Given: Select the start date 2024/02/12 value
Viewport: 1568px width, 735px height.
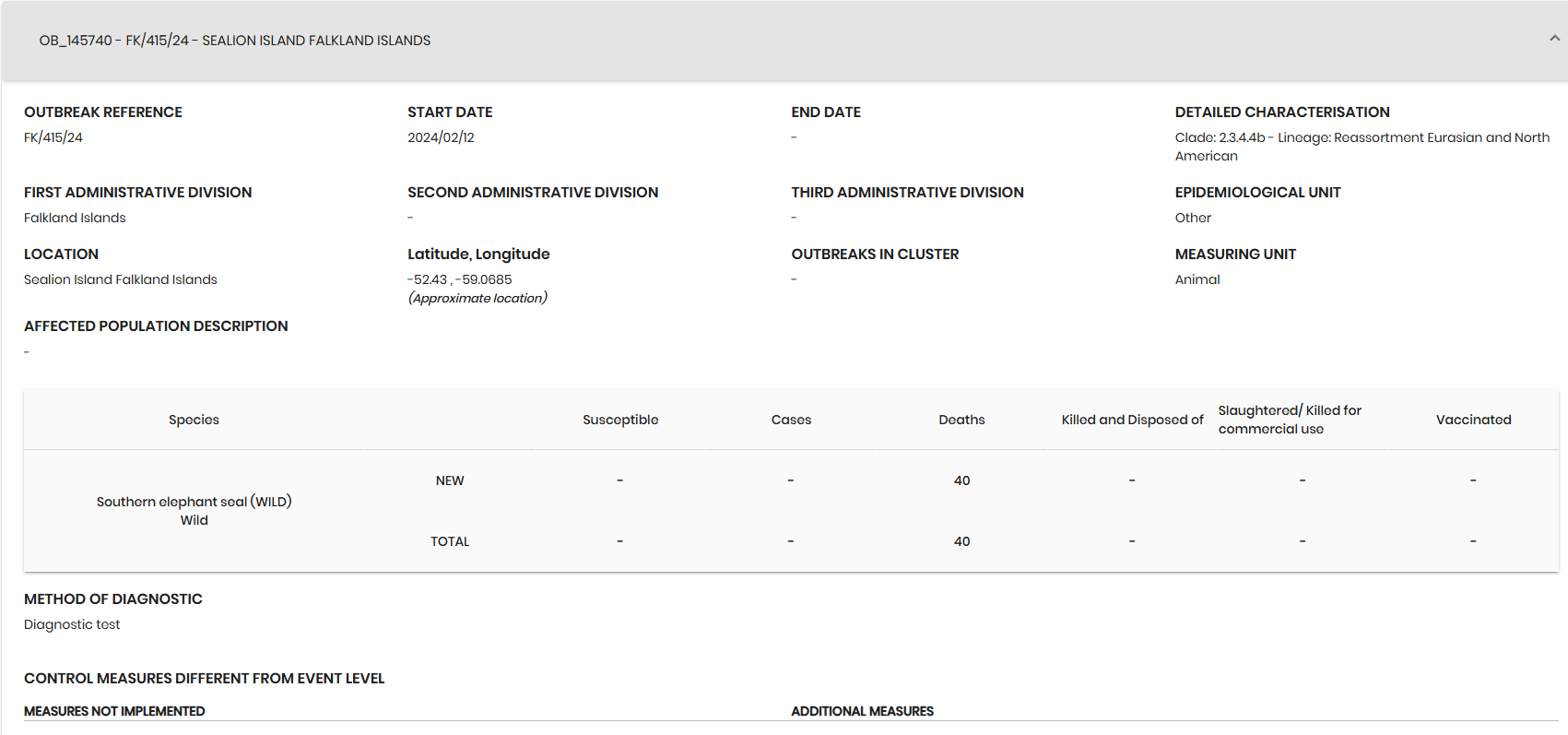Looking at the screenshot, I should [441, 137].
